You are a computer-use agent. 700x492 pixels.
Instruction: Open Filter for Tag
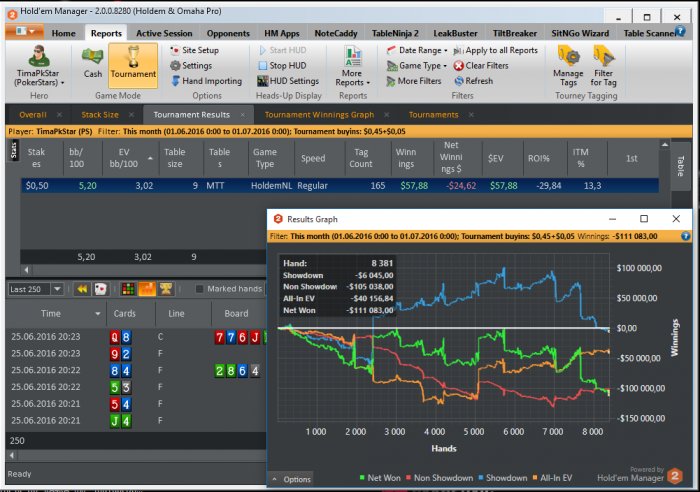(x=603, y=65)
